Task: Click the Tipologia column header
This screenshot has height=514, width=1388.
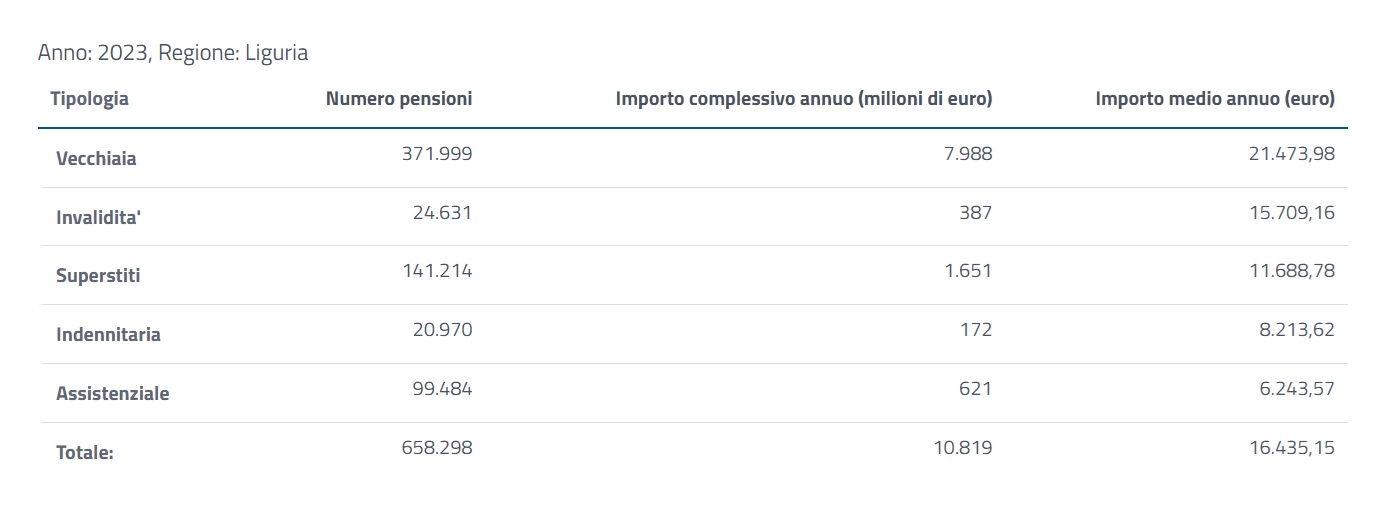Action: (89, 99)
